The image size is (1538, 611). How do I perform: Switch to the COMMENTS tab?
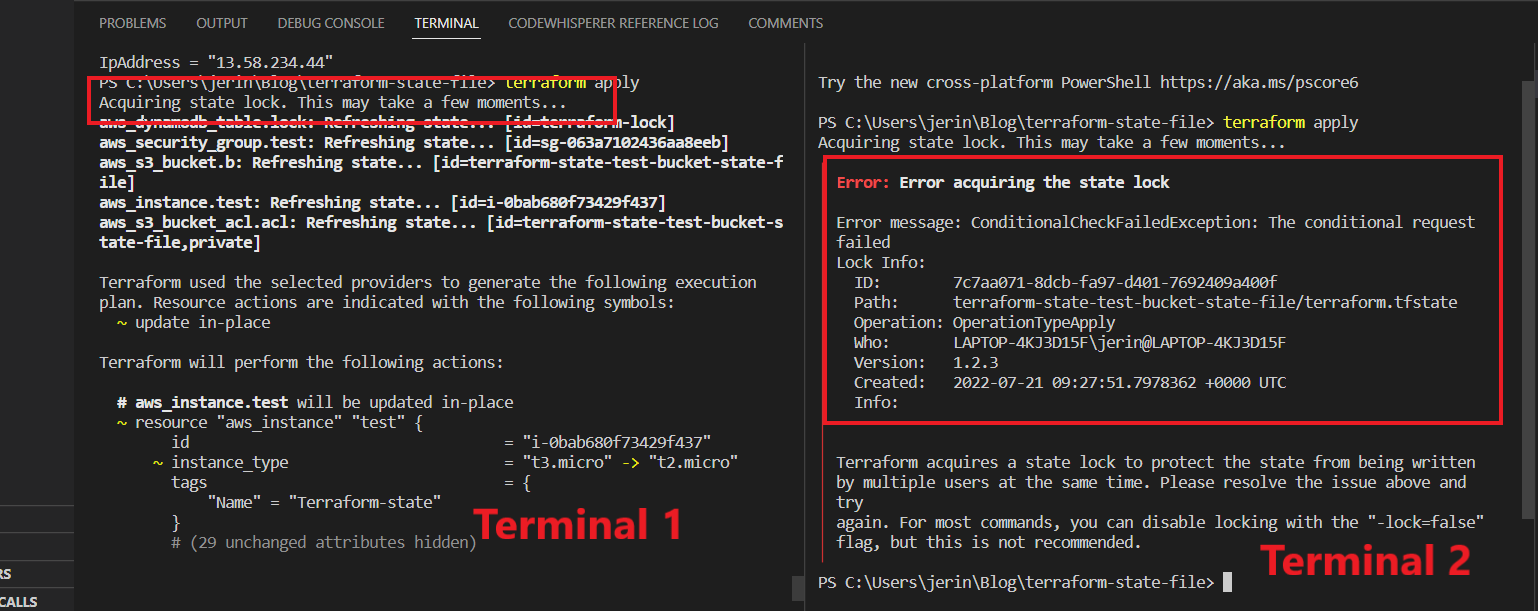point(786,22)
